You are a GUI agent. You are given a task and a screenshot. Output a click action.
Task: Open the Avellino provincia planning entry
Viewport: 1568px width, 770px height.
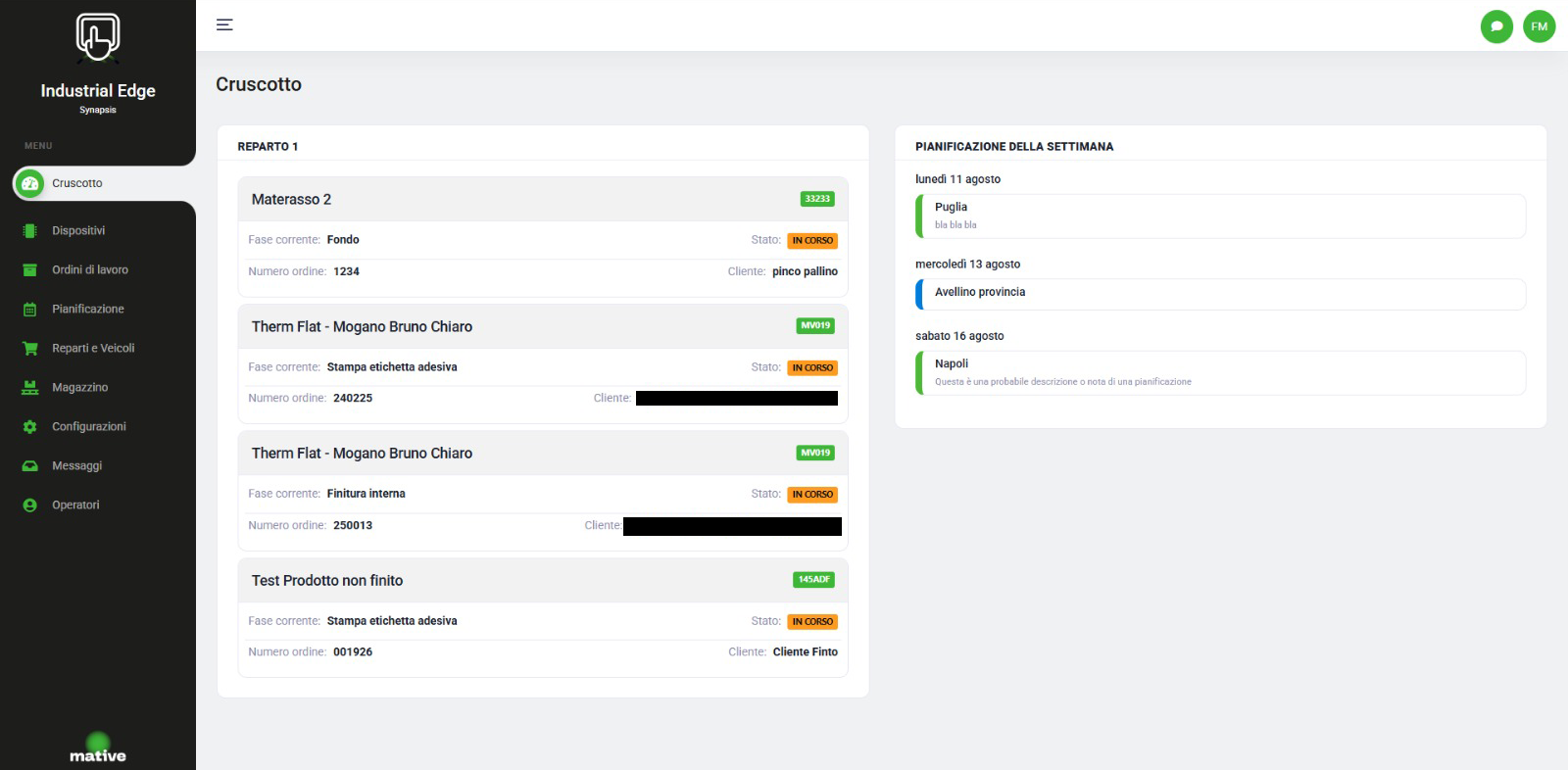1221,294
